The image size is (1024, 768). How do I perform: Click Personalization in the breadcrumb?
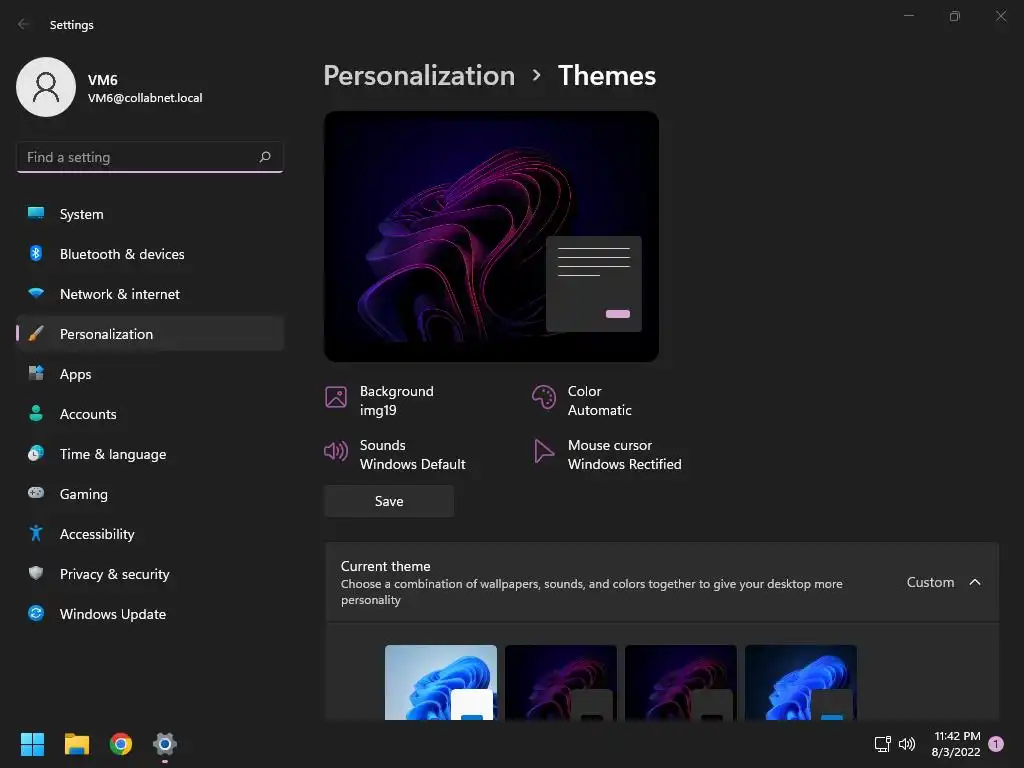(x=419, y=75)
